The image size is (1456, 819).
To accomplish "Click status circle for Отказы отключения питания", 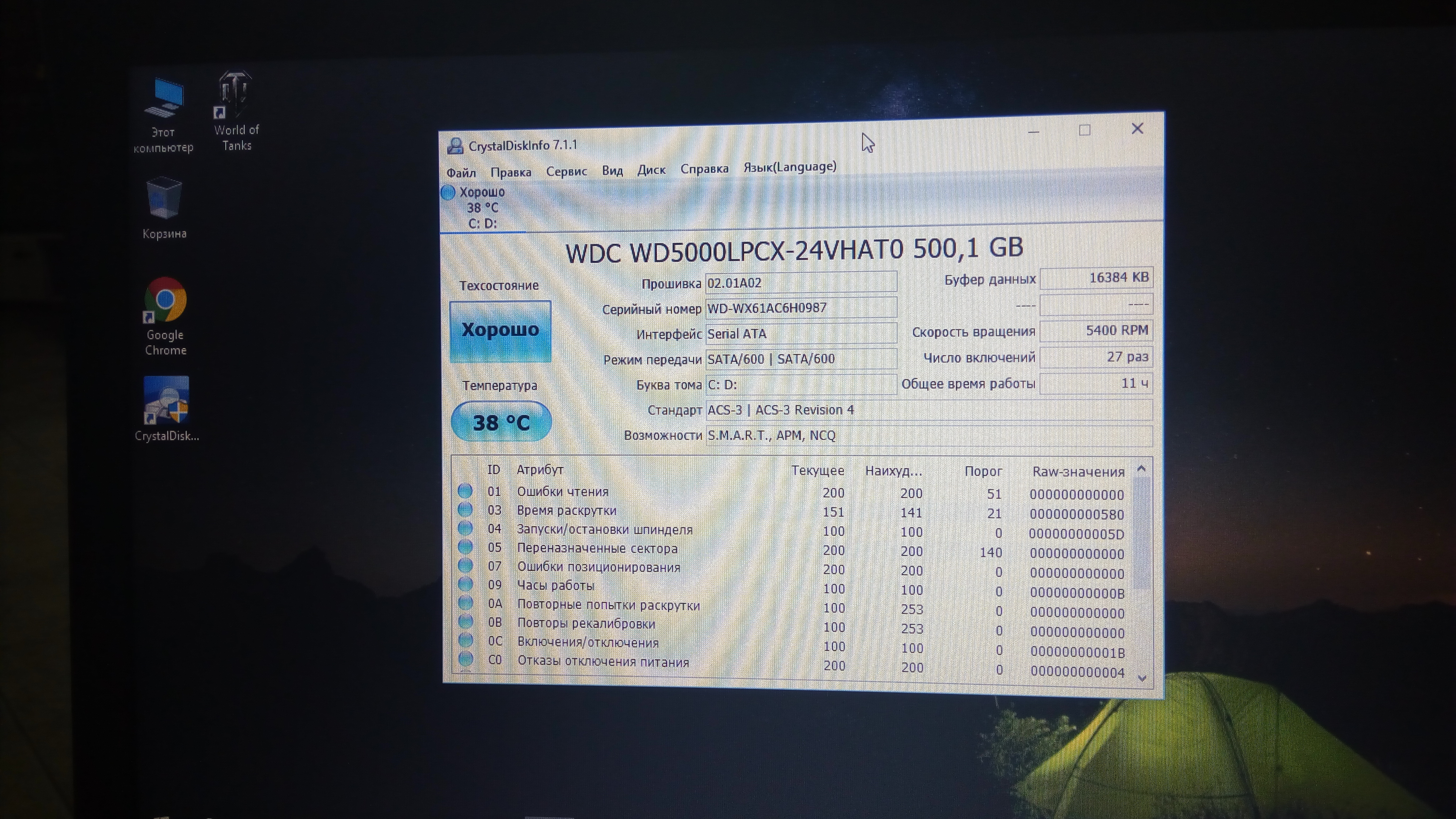I will click(x=465, y=659).
